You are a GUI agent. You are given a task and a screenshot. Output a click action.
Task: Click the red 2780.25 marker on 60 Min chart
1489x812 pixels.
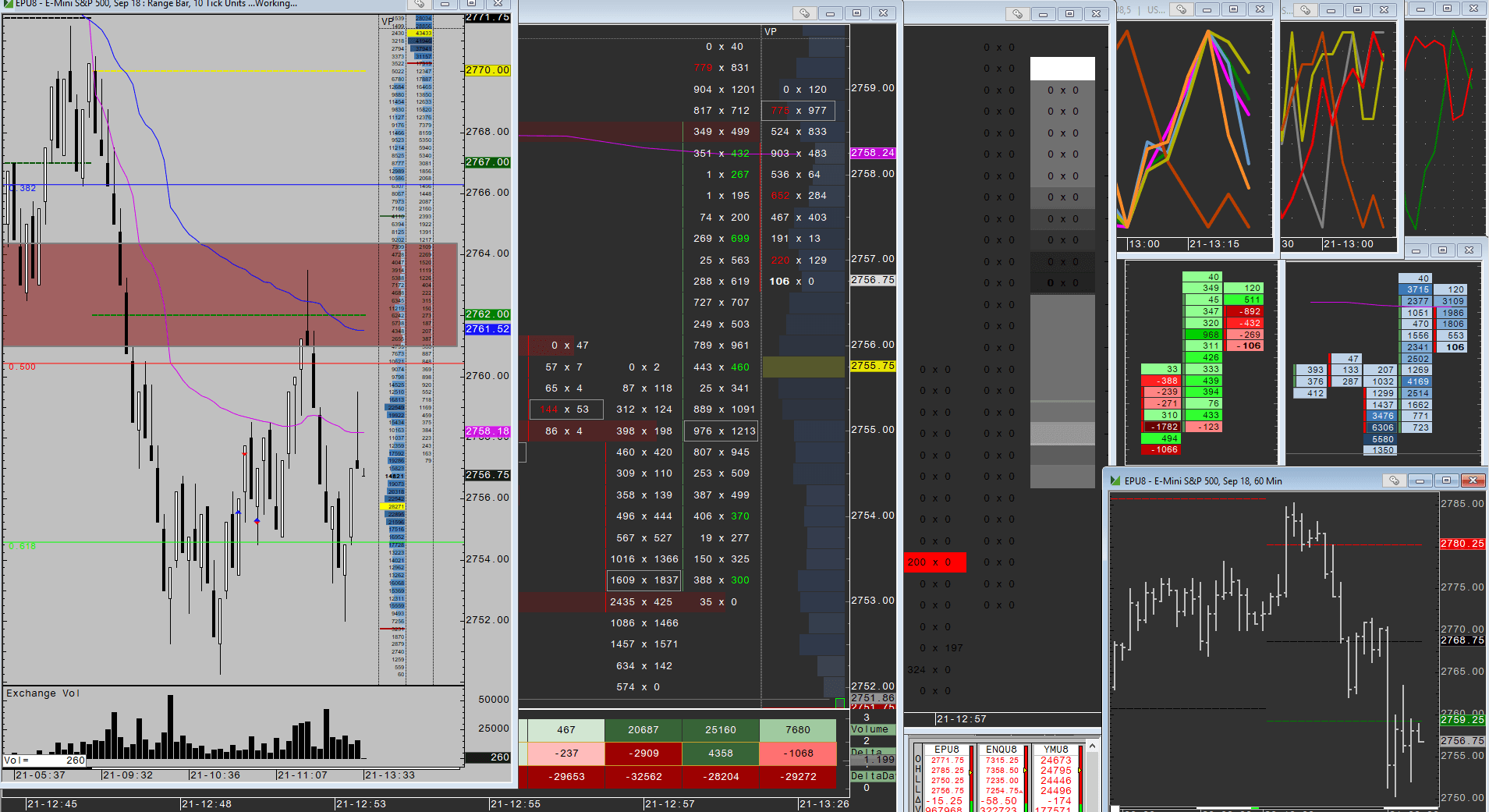(x=1462, y=544)
